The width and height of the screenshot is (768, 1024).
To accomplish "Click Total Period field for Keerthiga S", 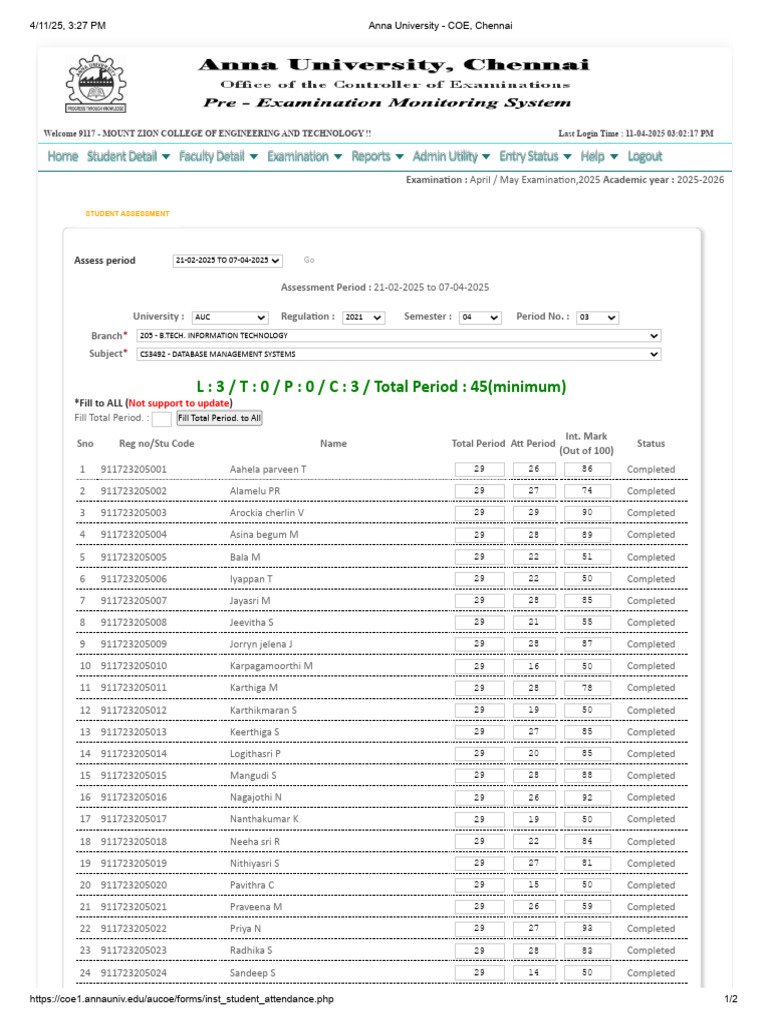I will 479,733.
